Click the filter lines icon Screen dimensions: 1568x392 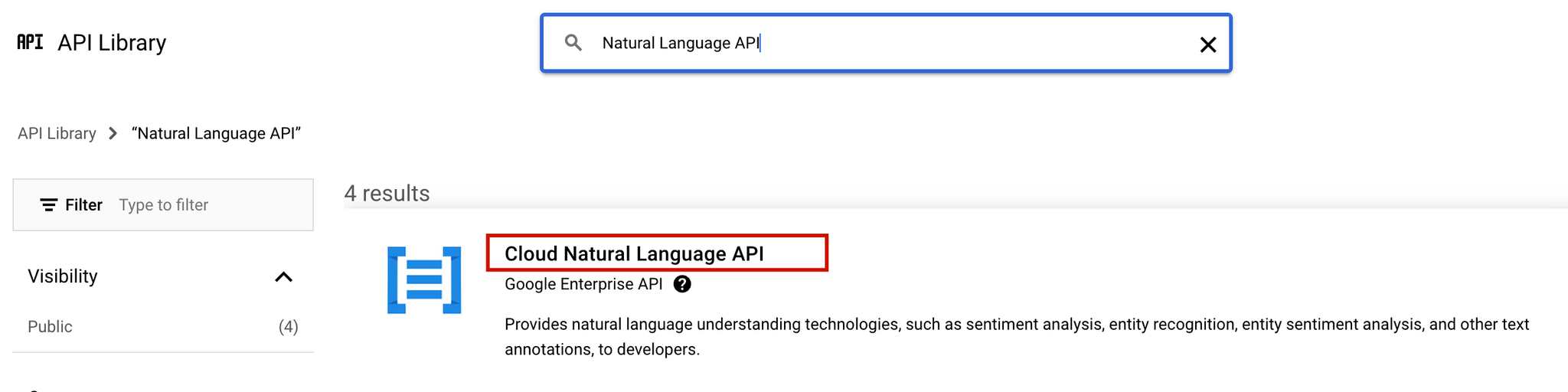coord(49,205)
